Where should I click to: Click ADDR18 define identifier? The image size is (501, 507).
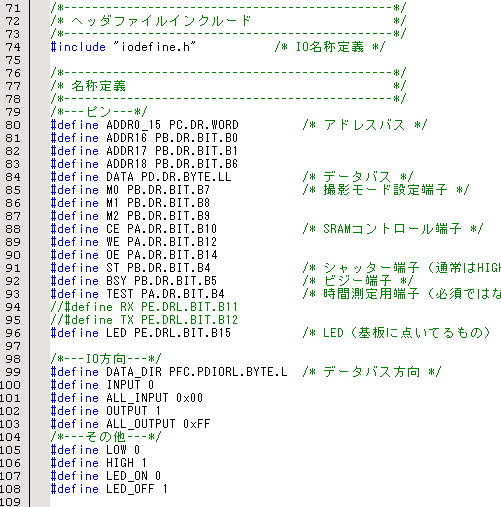click(127, 164)
